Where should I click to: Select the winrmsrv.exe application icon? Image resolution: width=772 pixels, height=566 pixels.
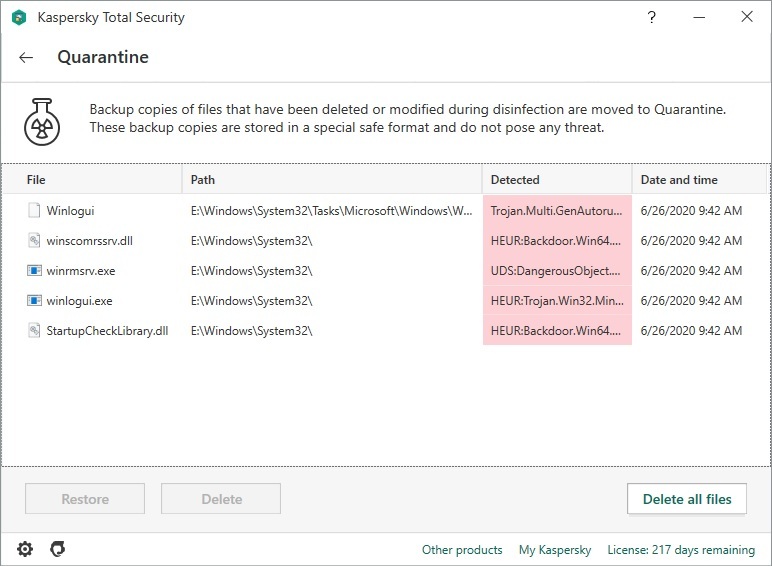point(34,271)
